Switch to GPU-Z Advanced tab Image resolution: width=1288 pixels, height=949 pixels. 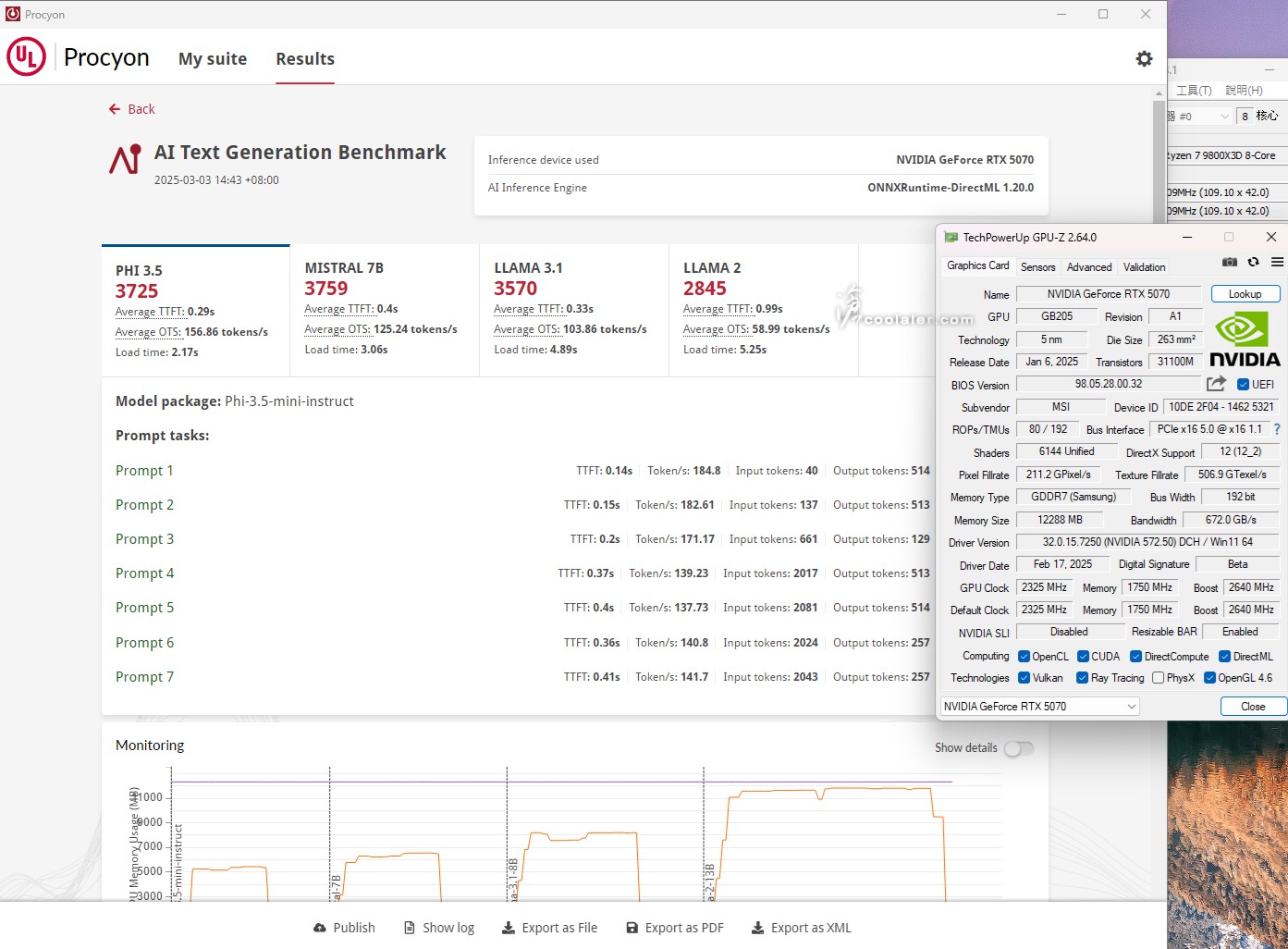(1089, 267)
